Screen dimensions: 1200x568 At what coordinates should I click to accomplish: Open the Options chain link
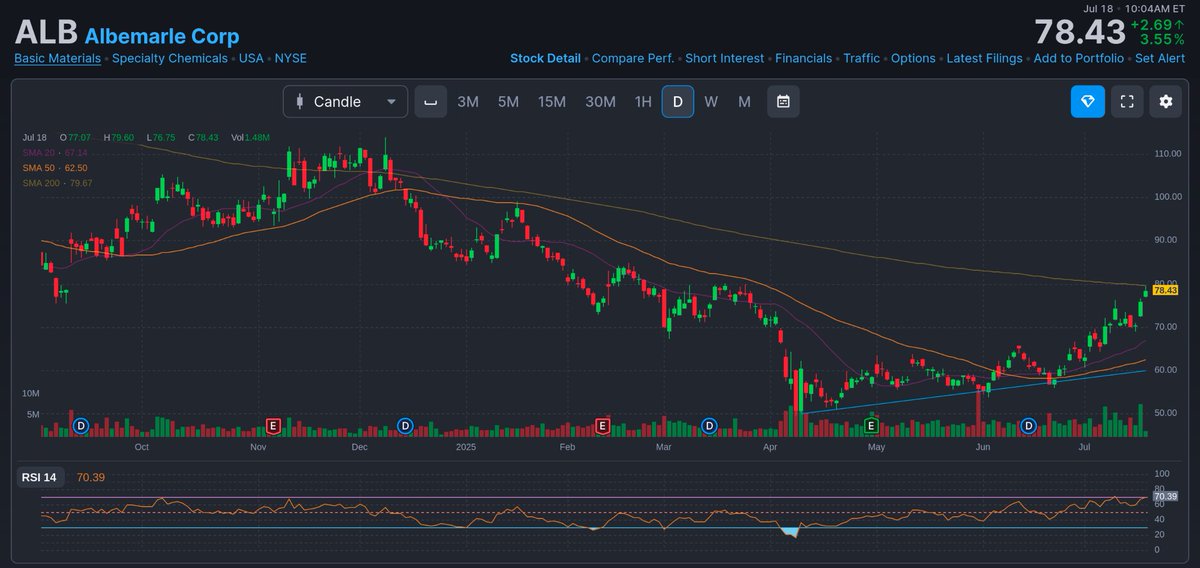[x=913, y=58]
